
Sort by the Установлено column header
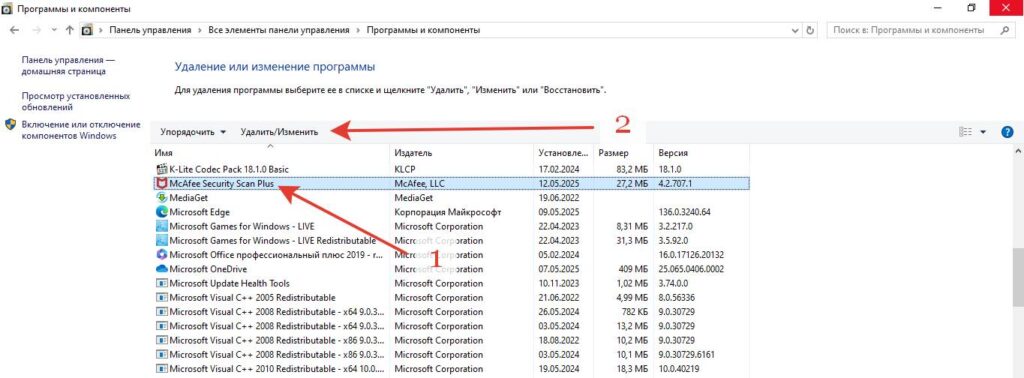564,153
